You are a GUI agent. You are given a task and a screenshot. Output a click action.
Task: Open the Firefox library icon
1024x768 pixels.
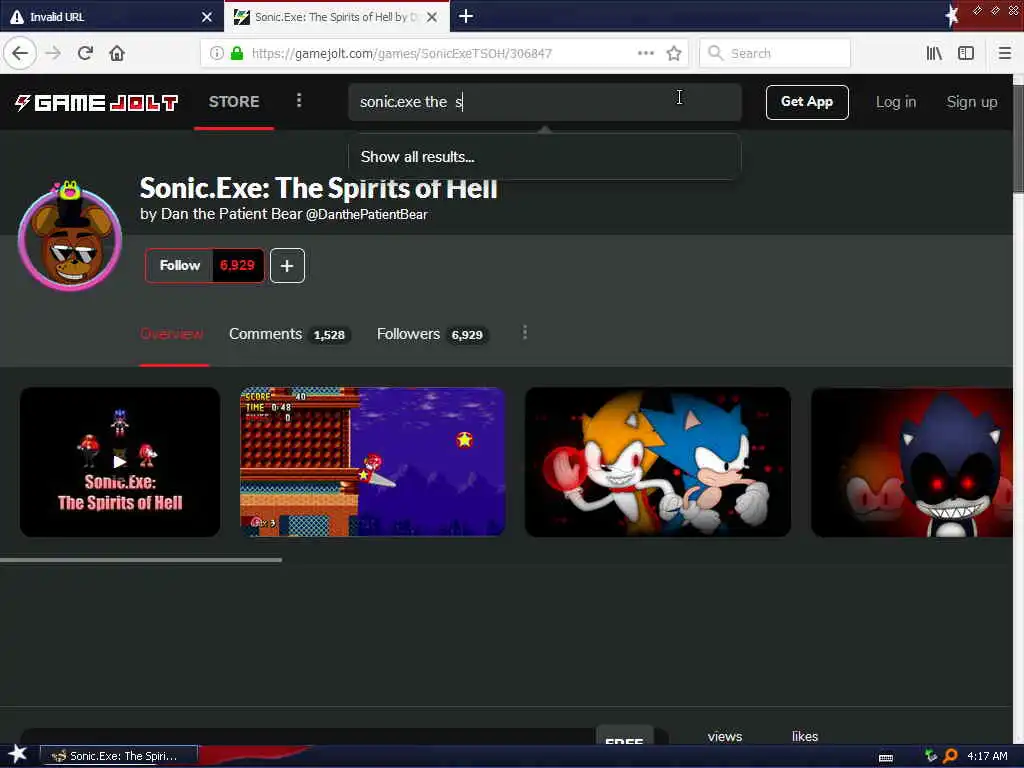click(x=934, y=53)
